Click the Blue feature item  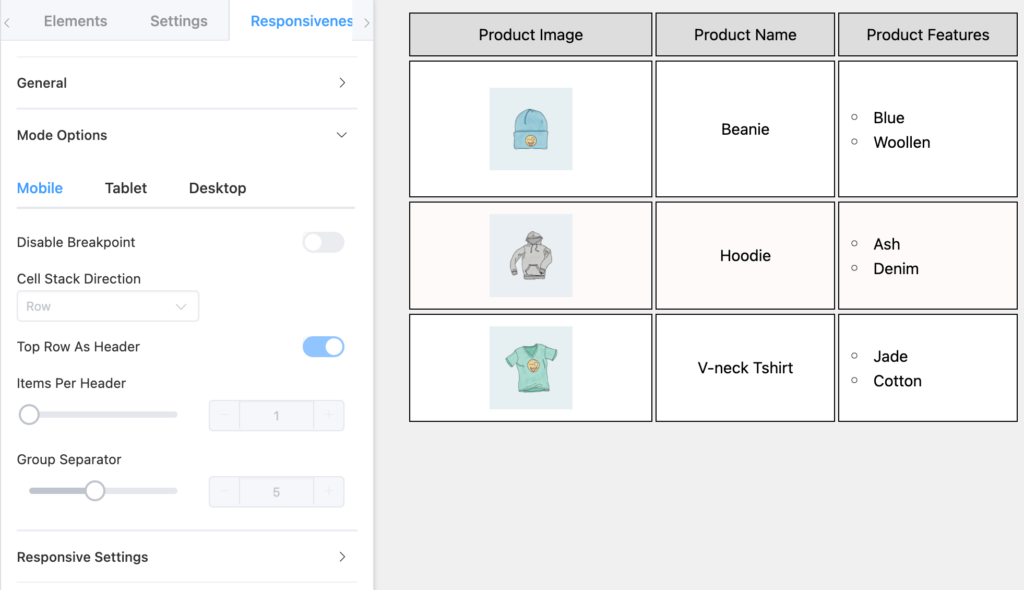(889, 118)
